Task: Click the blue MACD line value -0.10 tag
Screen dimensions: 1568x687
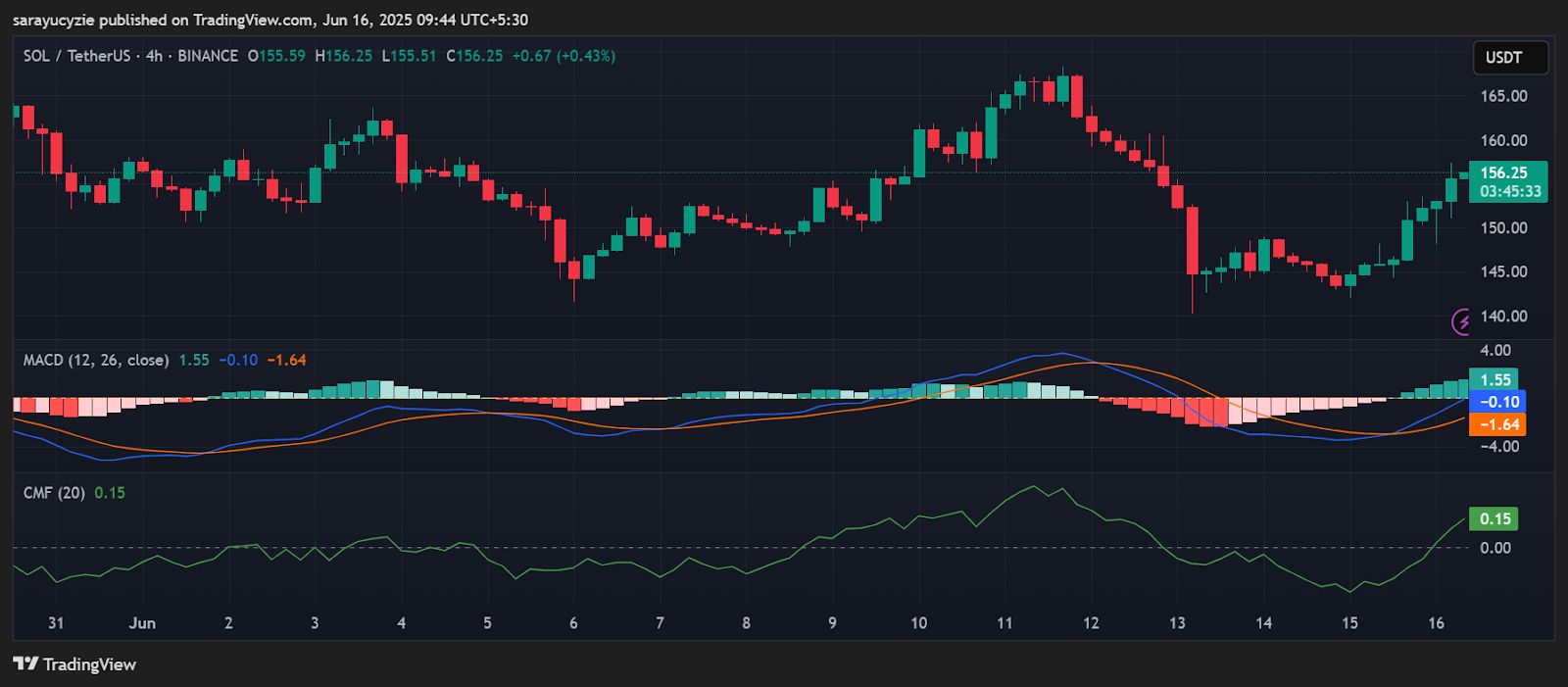Action: pos(1497,402)
